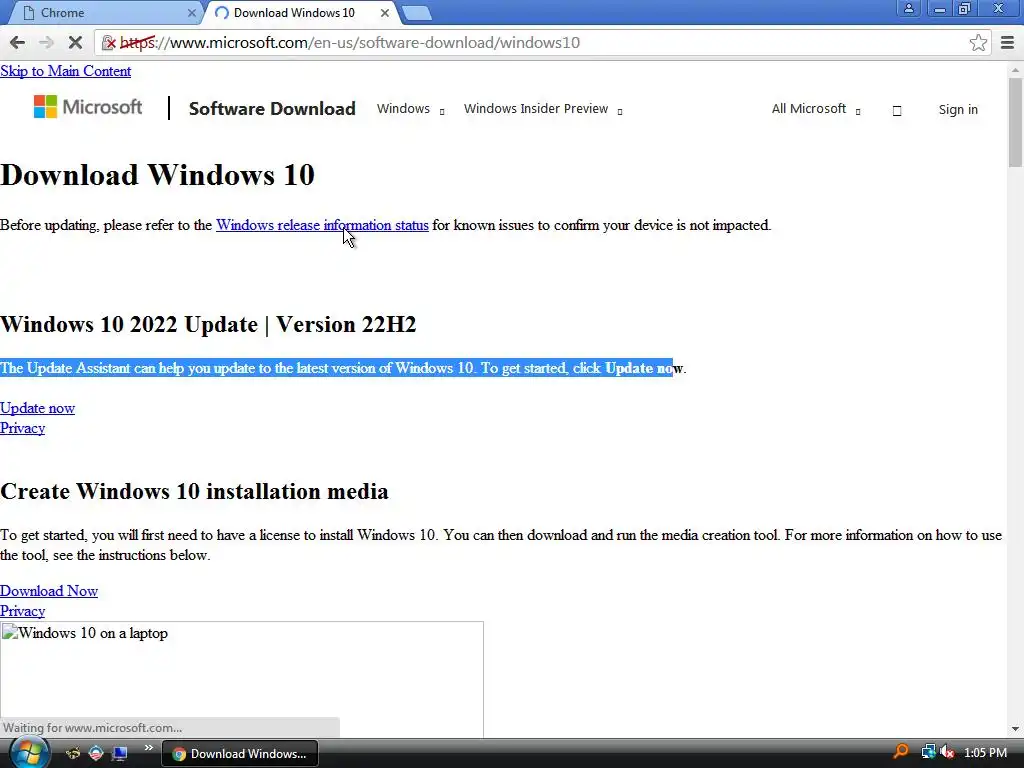Open the Chrome hamburger menu
This screenshot has width=1024, height=768.
[1008, 42]
